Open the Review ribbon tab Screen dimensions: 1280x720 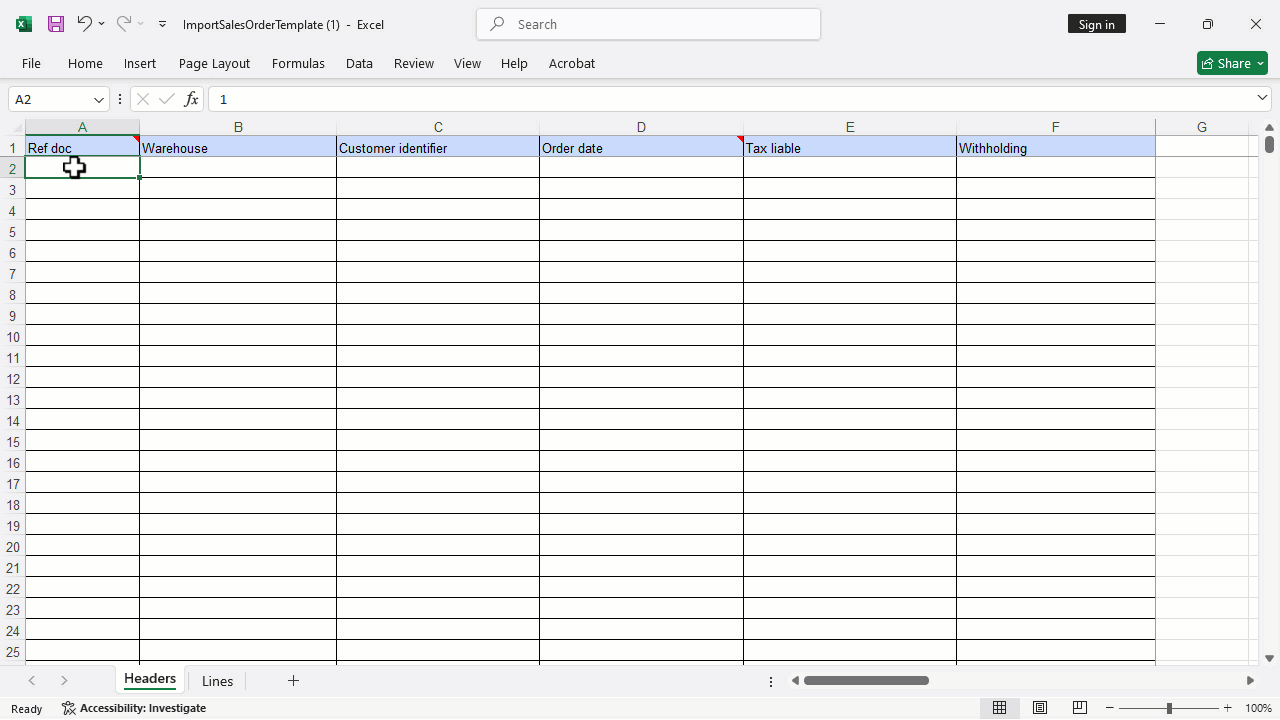click(414, 63)
